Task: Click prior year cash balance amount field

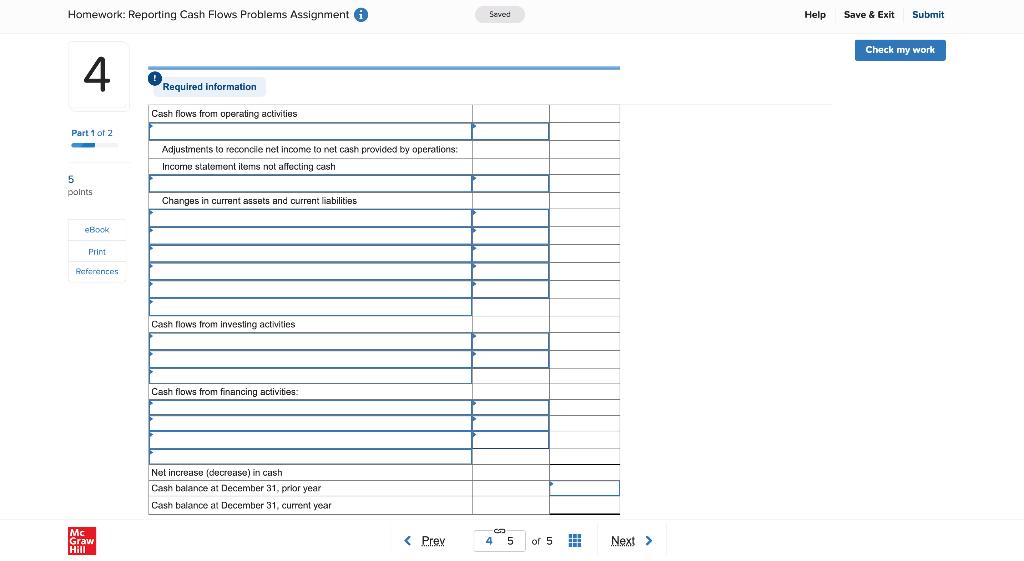Action: click(x=584, y=488)
